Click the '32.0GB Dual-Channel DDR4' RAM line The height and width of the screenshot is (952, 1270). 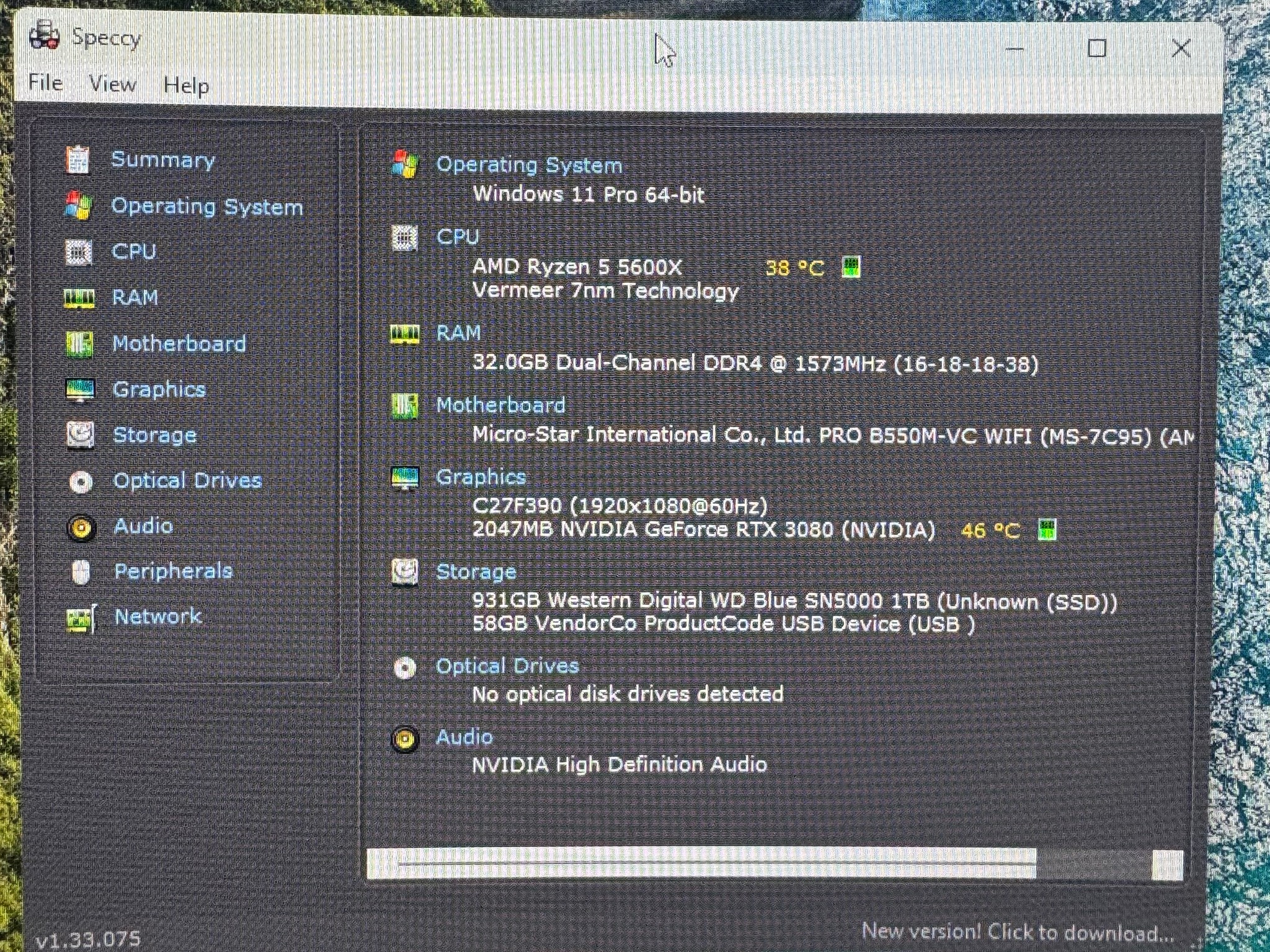coord(755,363)
